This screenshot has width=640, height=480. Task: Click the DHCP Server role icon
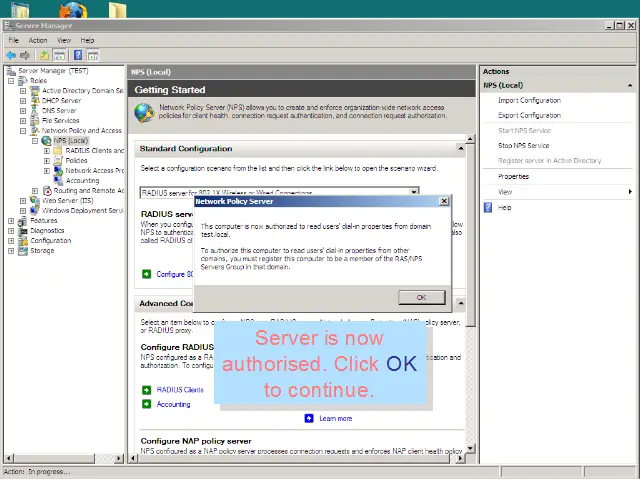pyautogui.click(x=35, y=100)
